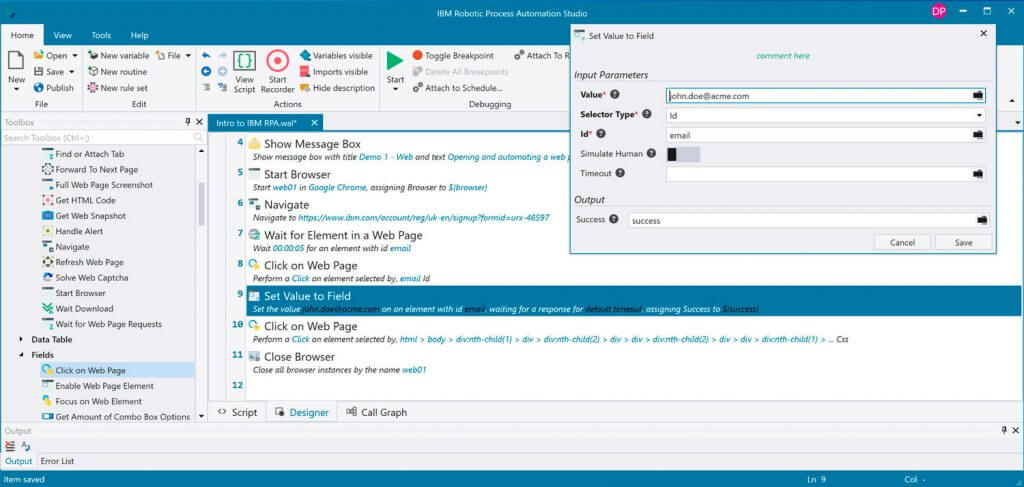
Task: Select Focus on Web Element command
Action: [x=91, y=401]
